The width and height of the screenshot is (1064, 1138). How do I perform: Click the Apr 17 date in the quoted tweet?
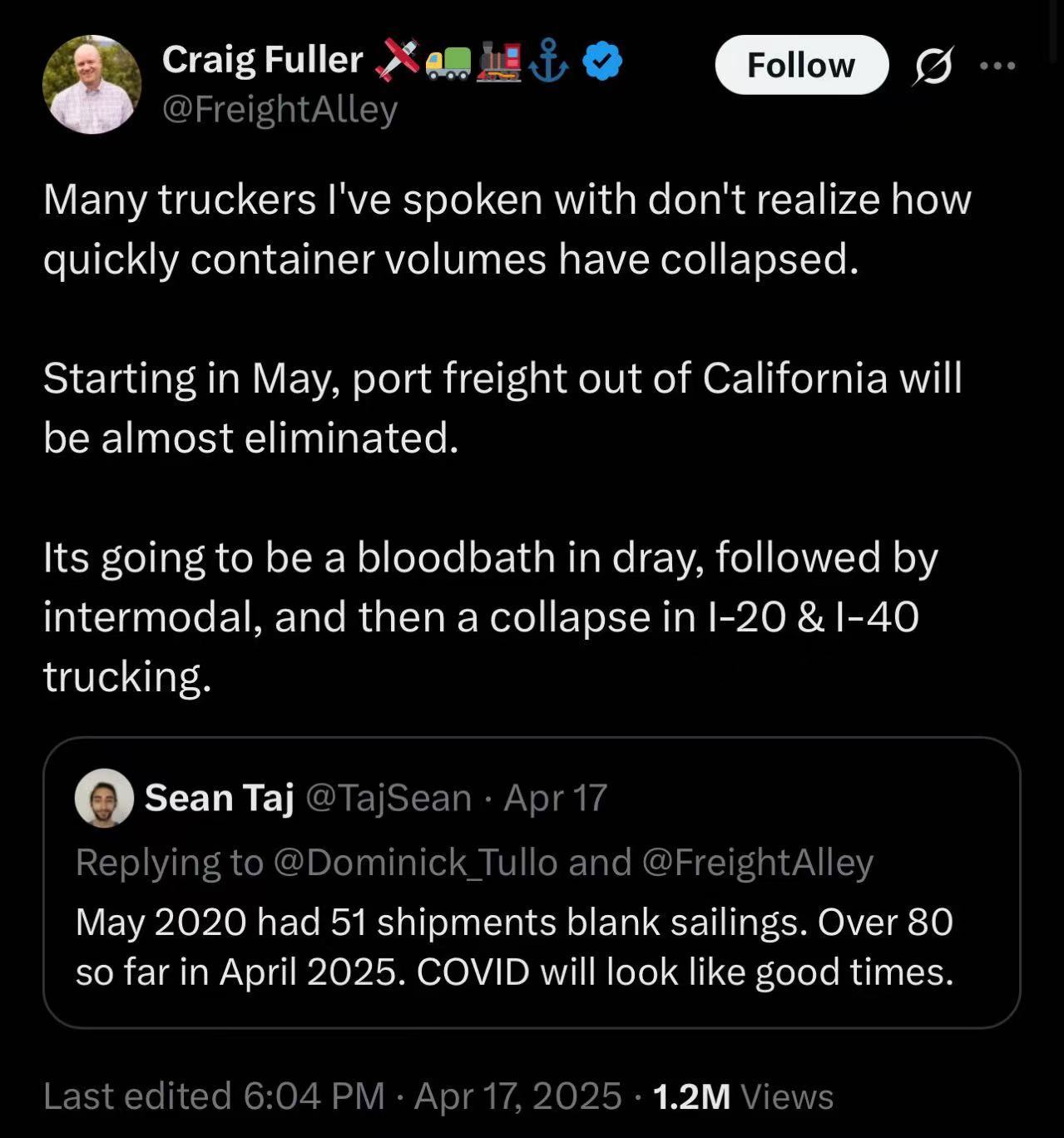pyautogui.click(x=555, y=798)
